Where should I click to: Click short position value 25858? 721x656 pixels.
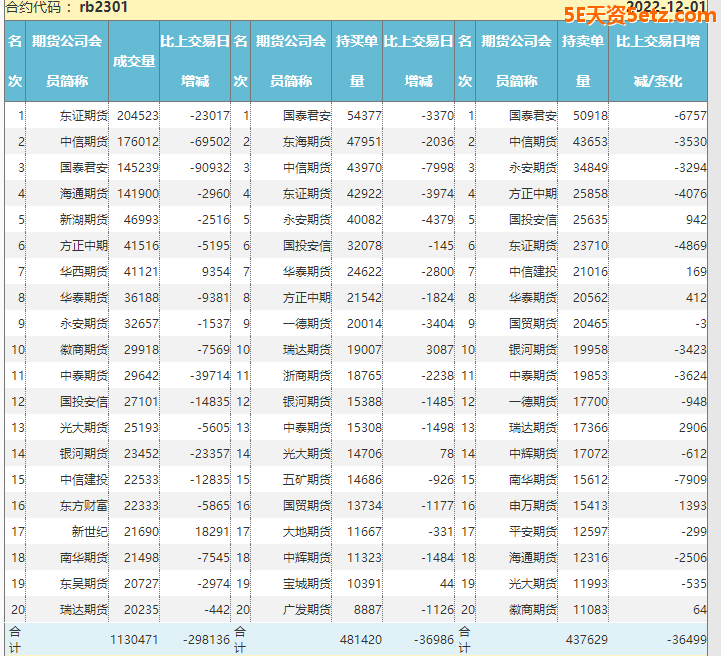point(590,194)
